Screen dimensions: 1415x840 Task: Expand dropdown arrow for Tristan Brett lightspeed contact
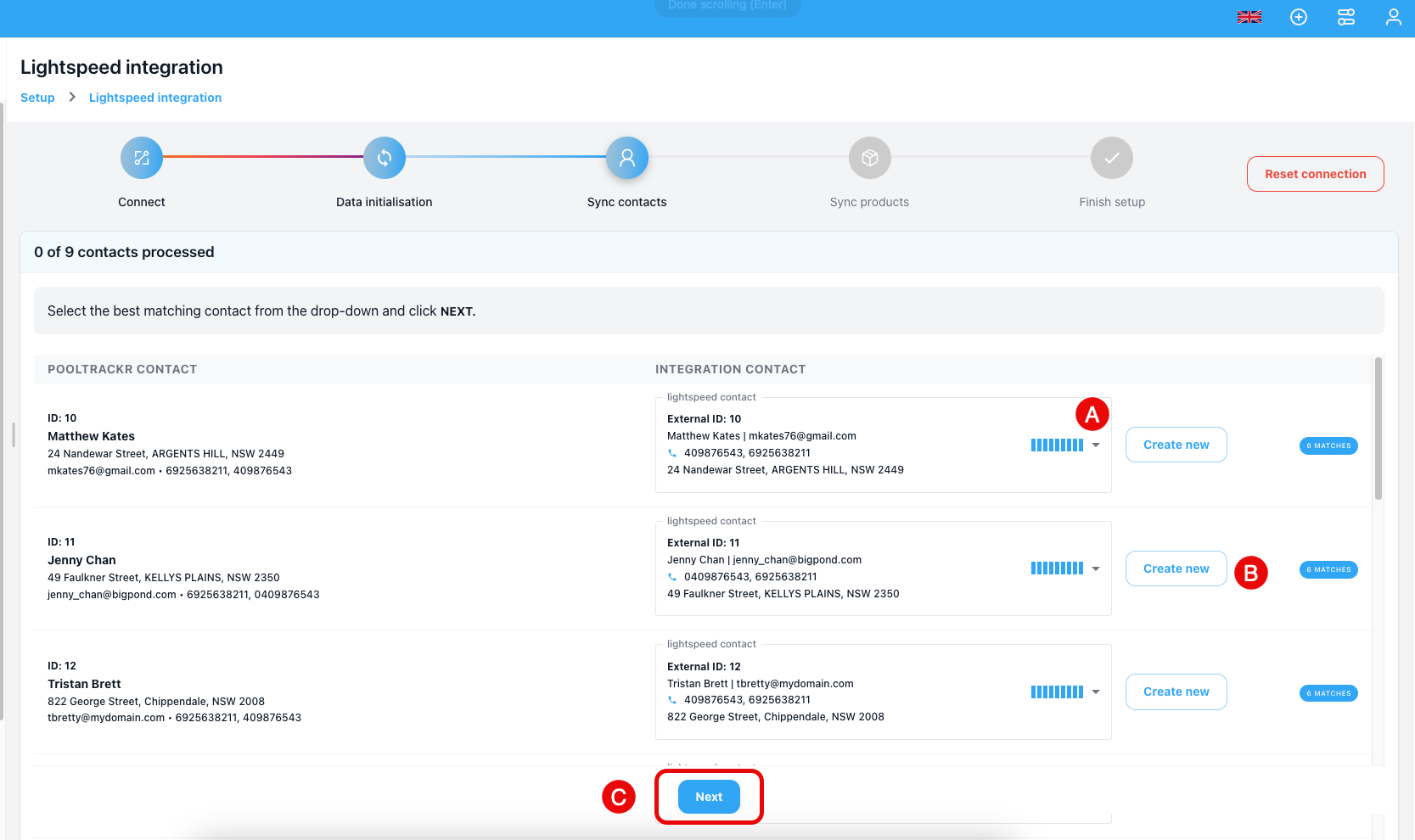coord(1096,692)
